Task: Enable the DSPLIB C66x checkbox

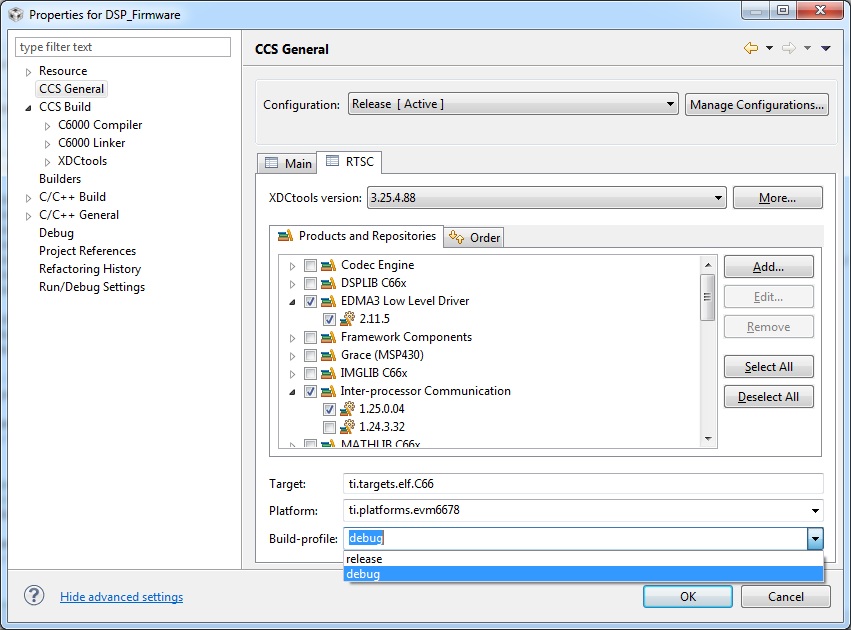Action: 310,283
